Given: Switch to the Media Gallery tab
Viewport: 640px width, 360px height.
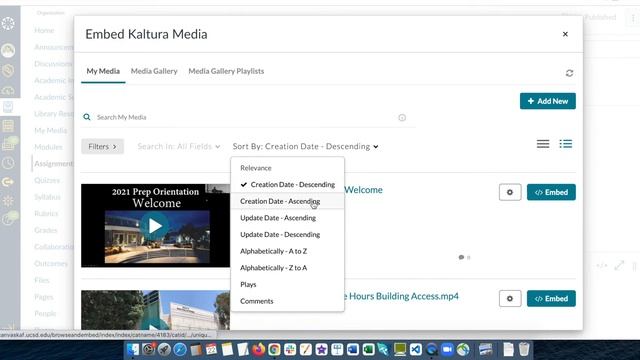Looking at the screenshot, I should 154,71.
